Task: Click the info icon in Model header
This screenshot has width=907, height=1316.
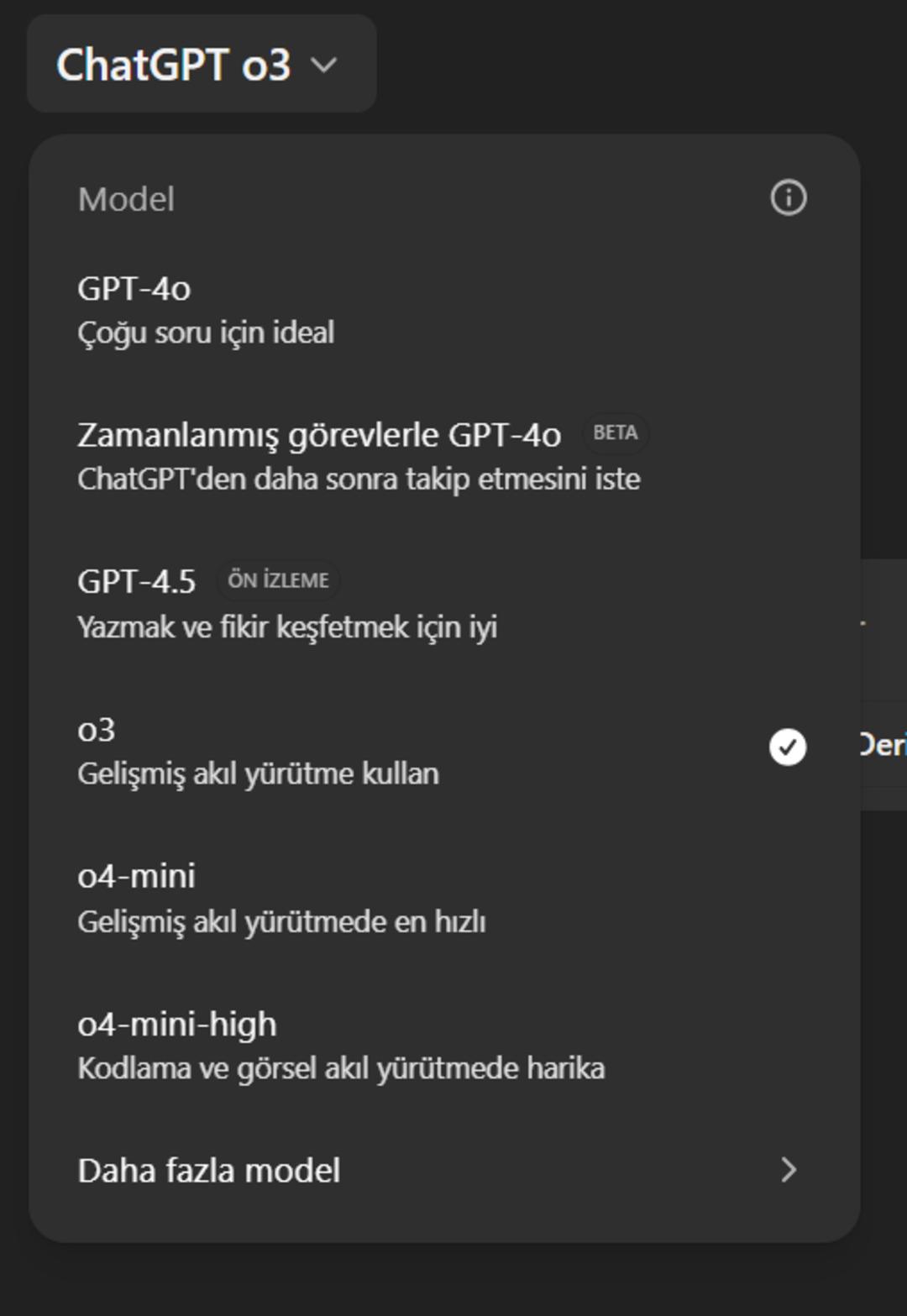Action: (x=788, y=198)
